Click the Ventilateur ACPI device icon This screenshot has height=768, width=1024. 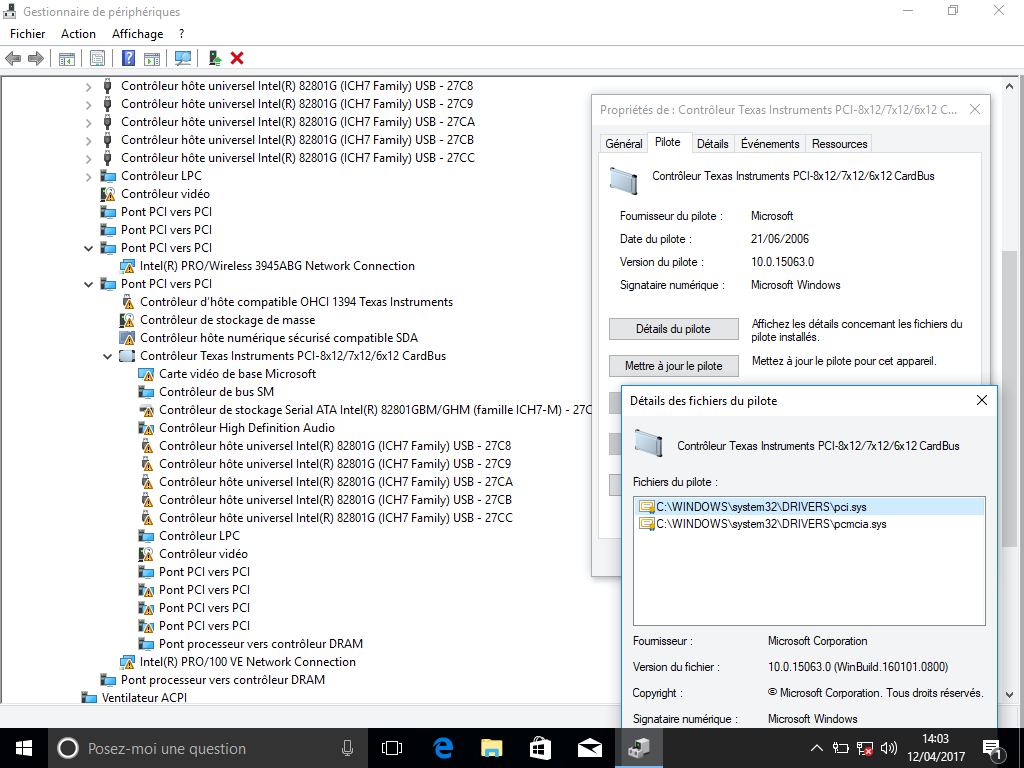coord(89,698)
